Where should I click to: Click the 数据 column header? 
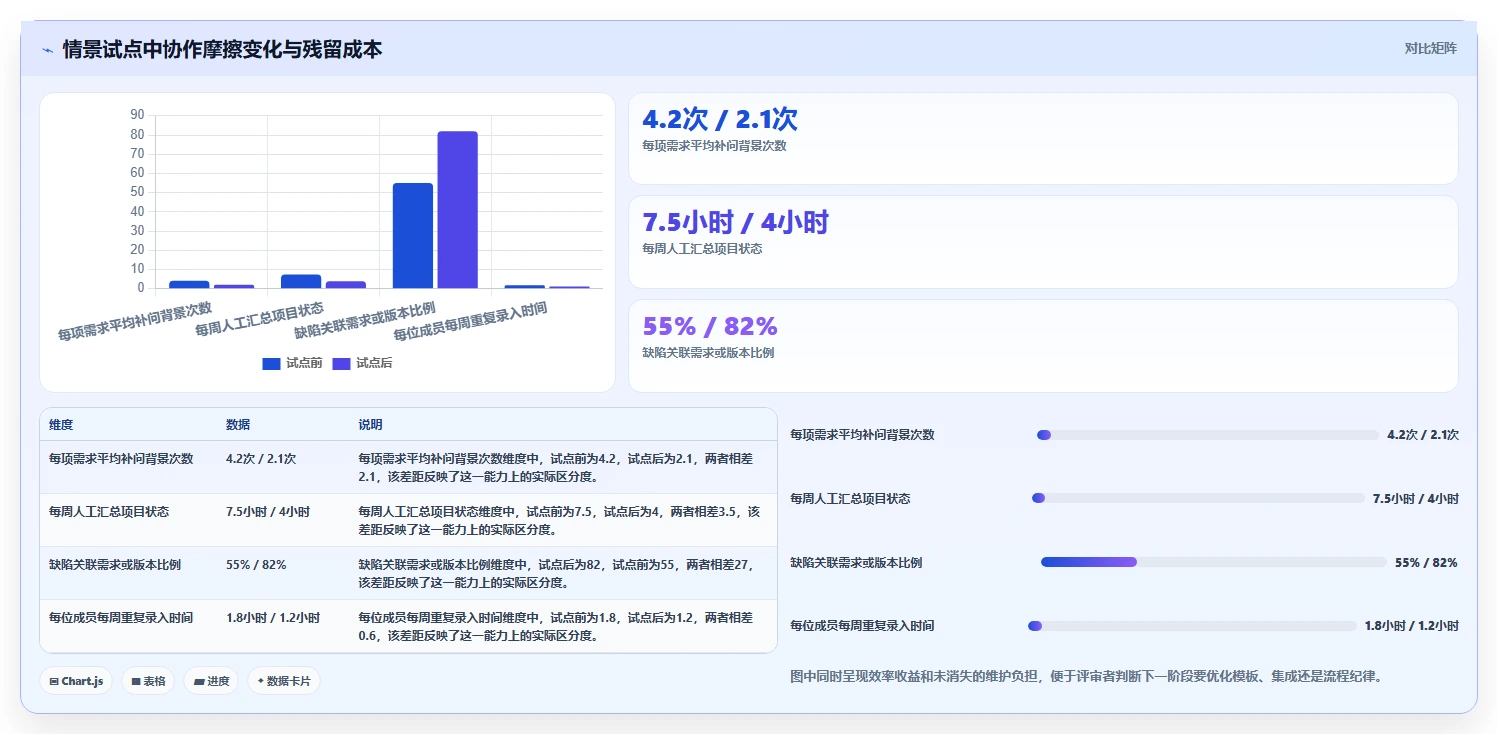(238, 425)
